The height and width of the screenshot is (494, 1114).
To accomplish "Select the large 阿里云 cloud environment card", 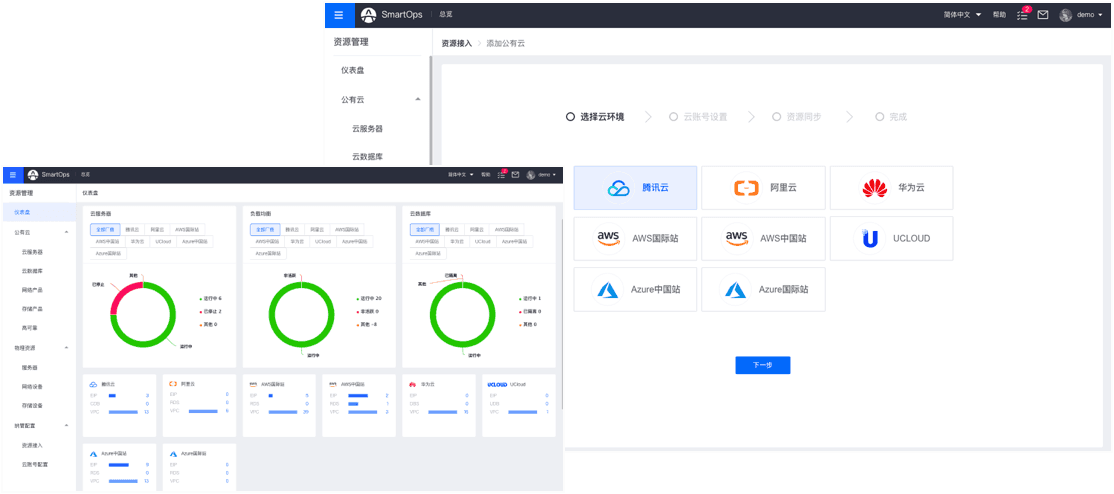I will click(763, 188).
